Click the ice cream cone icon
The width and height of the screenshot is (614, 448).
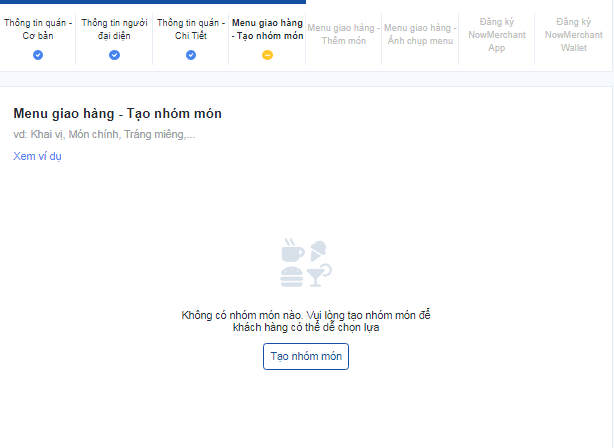(318, 251)
